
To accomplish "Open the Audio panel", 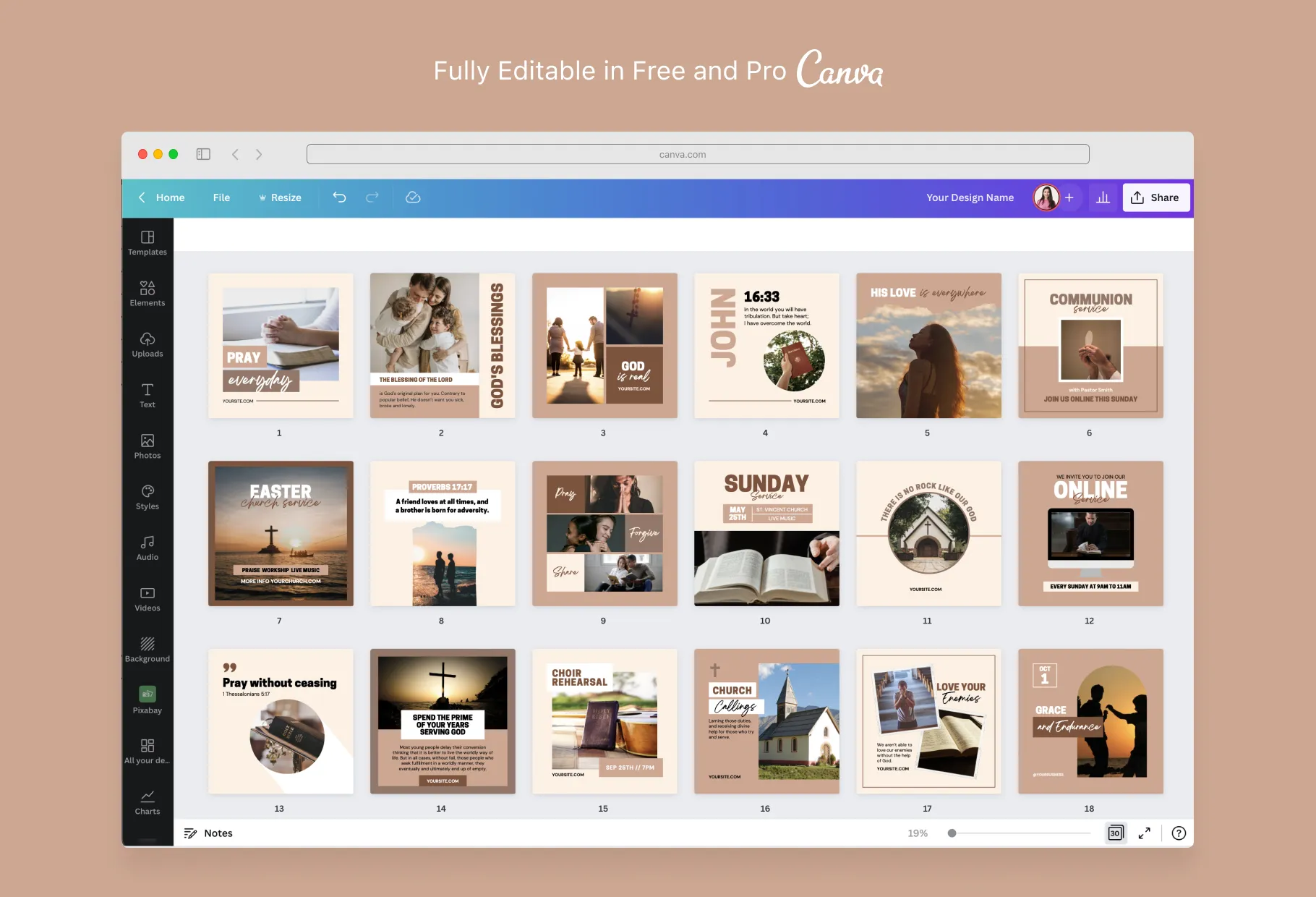I will pos(148,548).
